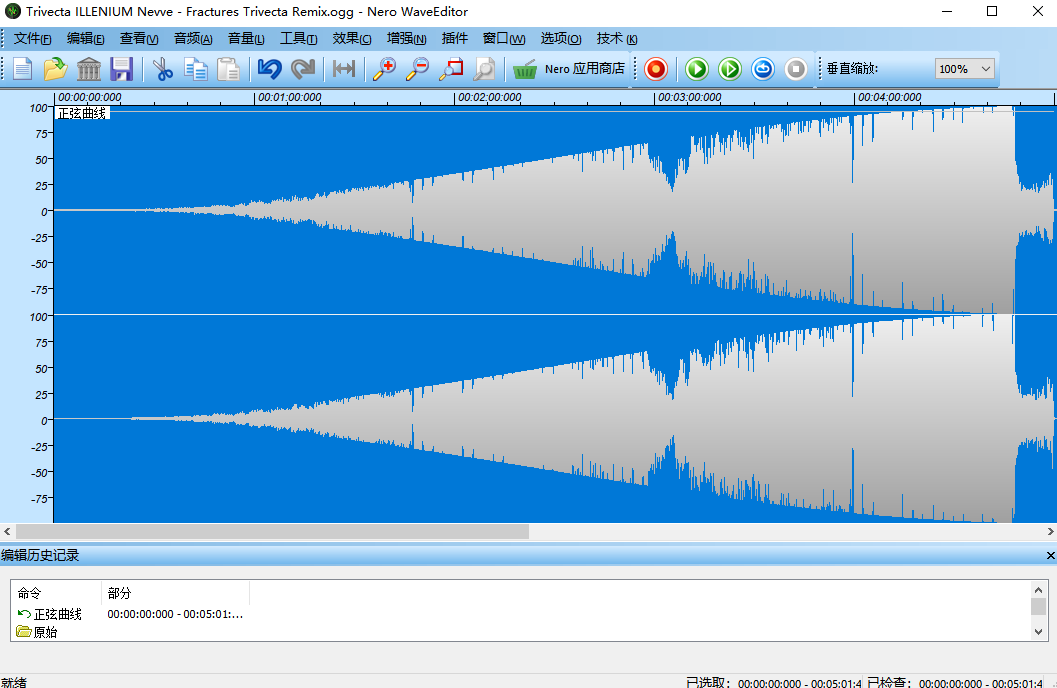Start recording with the red record button
Viewport: 1057px width, 688px height.
(656, 69)
